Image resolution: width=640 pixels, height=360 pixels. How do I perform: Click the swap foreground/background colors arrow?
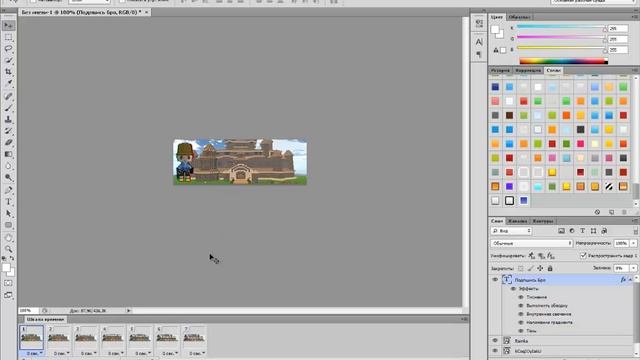(11, 258)
